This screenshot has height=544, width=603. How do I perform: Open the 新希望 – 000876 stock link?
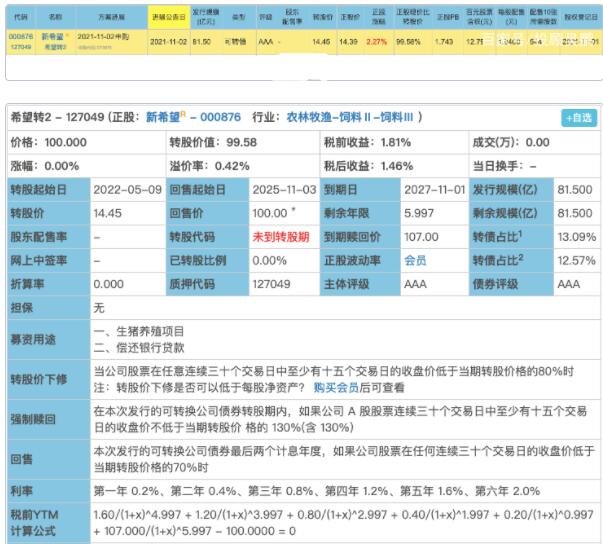tap(193, 117)
